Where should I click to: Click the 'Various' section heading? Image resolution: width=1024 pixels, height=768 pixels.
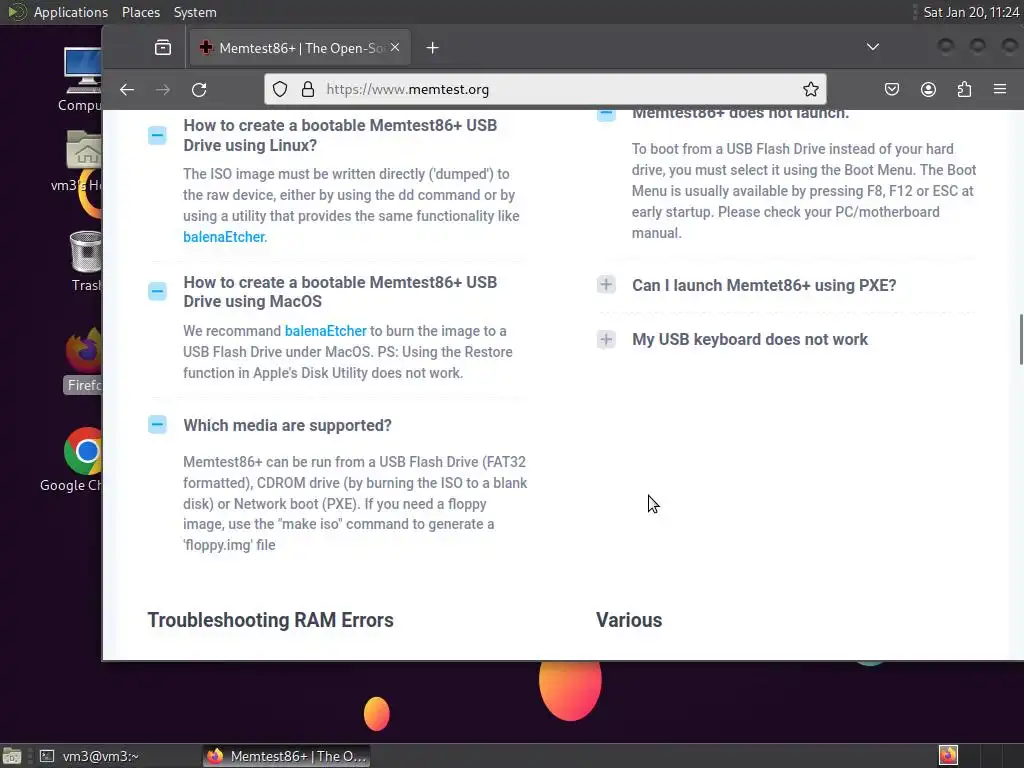coord(629,620)
